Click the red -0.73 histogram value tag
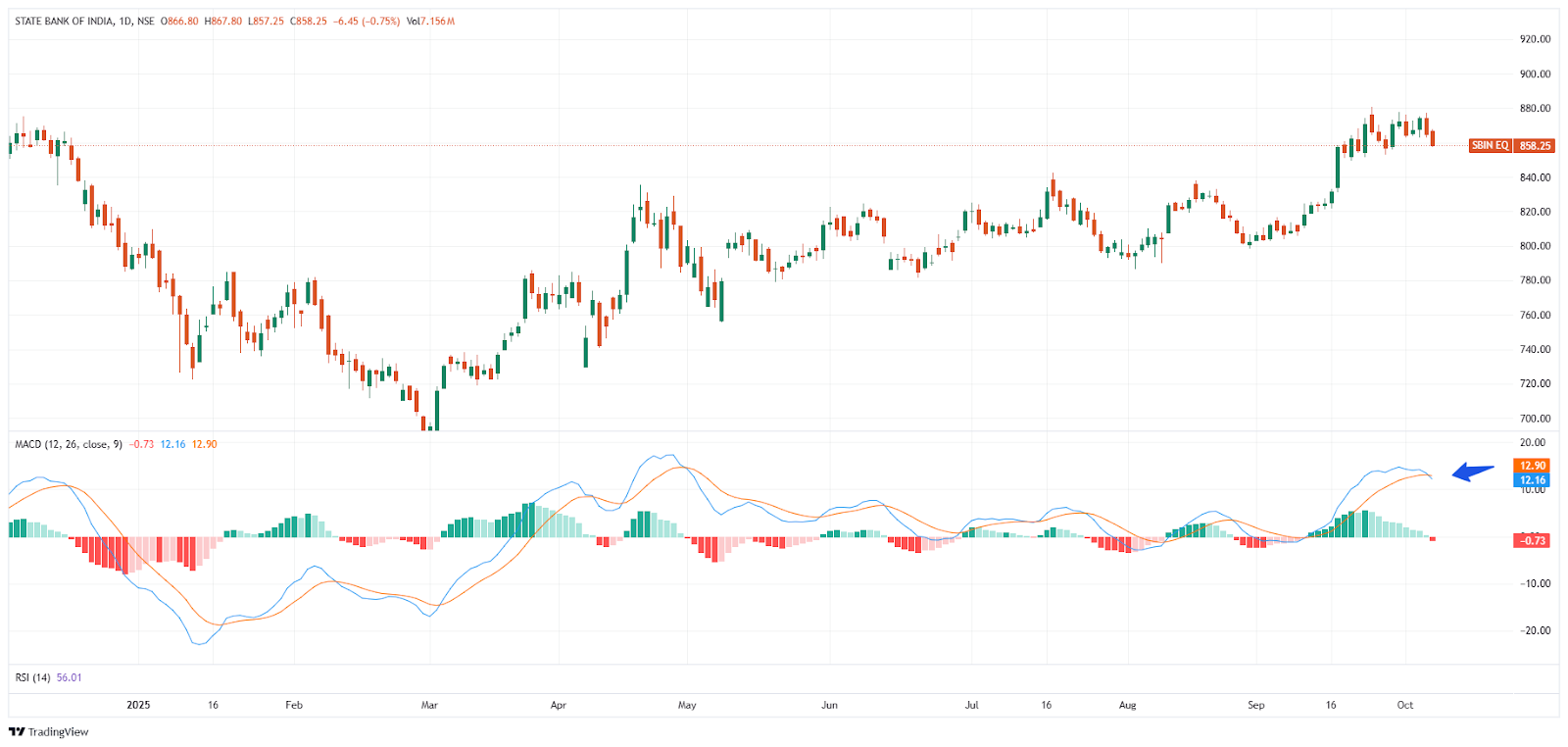Screen dimensions: 1568x747 (1532, 540)
